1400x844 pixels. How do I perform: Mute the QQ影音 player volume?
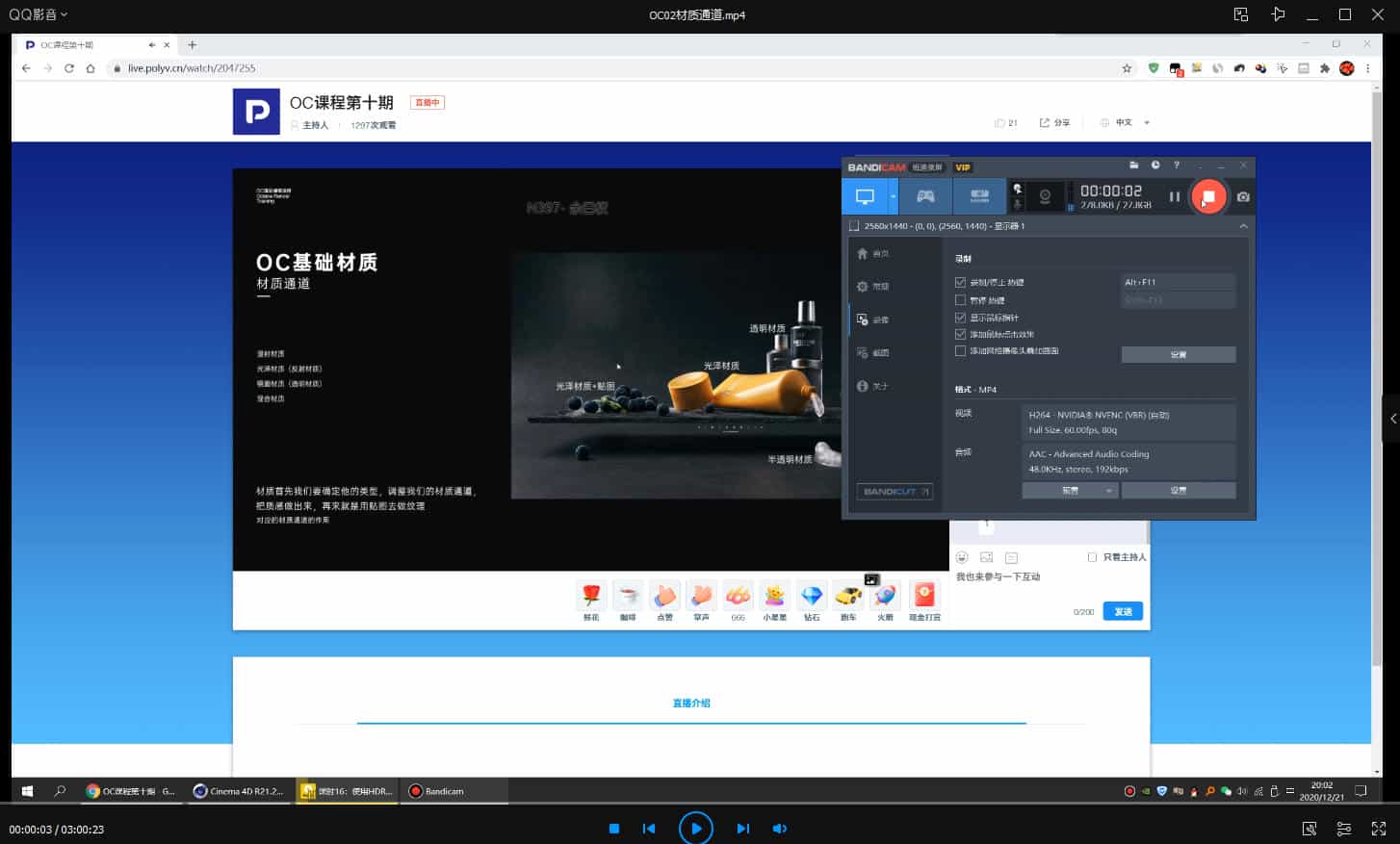[779, 829]
